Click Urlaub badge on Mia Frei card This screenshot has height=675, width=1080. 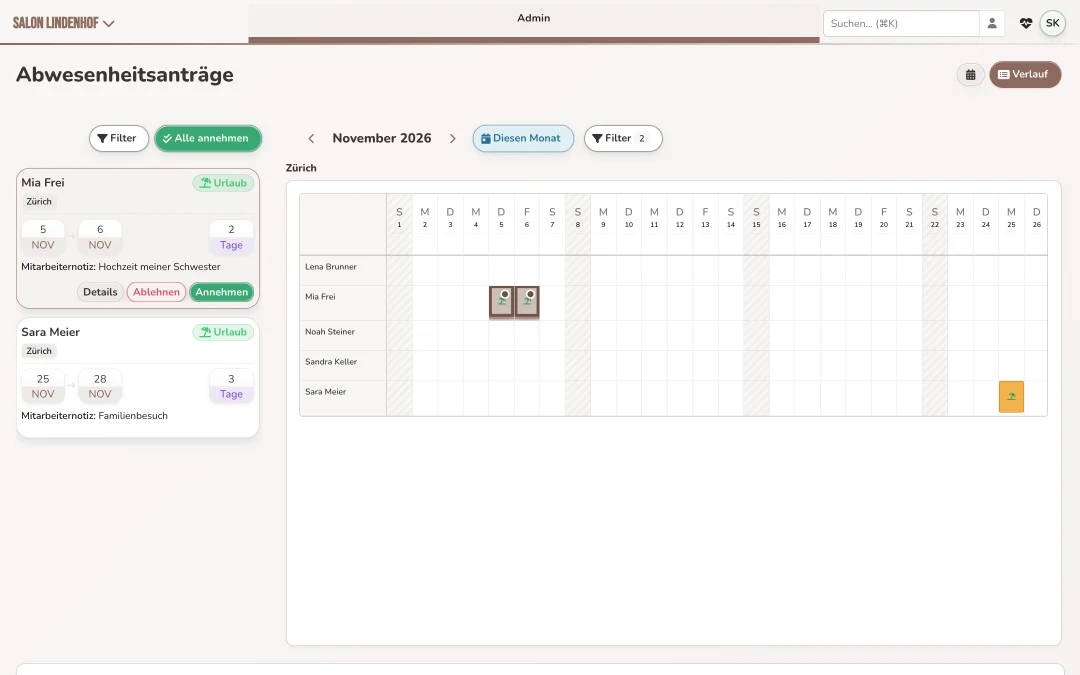(x=223, y=183)
